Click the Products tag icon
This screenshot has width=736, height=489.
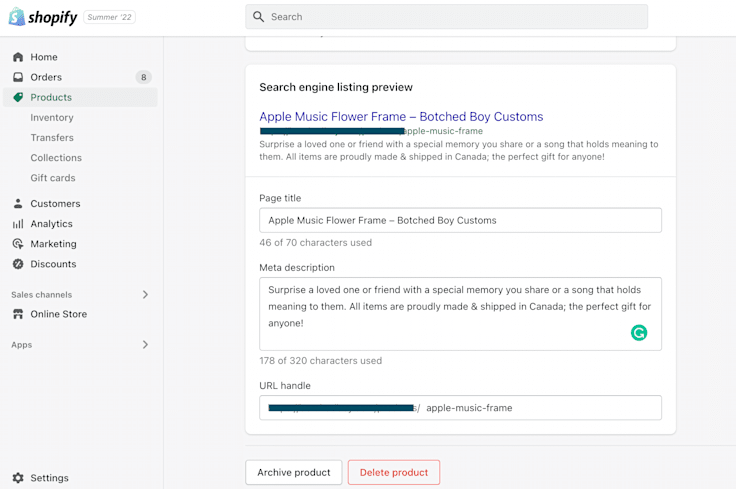[x=18, y=97]
